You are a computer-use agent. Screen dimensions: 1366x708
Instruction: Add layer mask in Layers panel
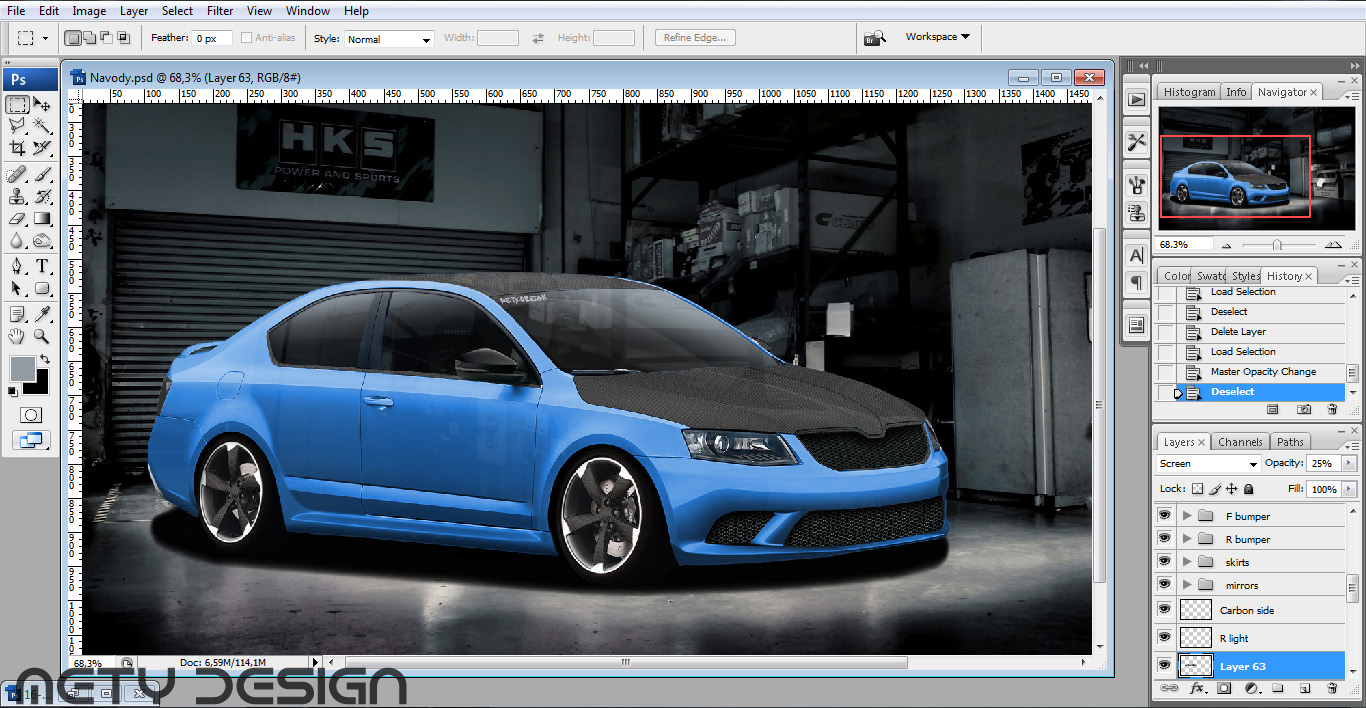[x=1224, y=689]
